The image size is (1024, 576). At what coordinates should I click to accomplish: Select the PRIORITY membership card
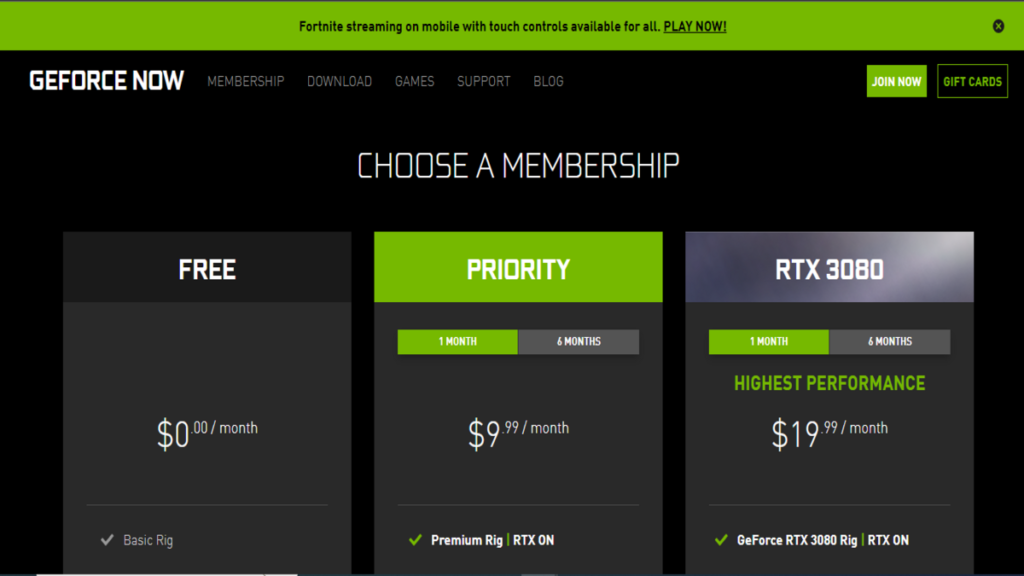(517, 267)
